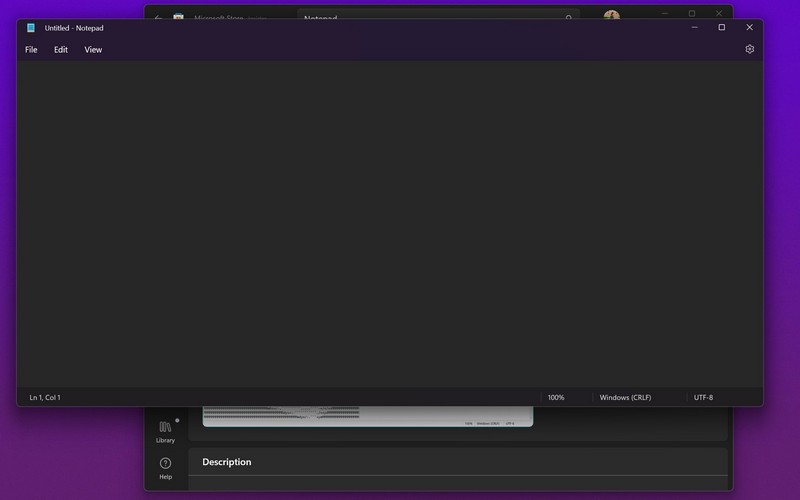
Task: Open the File menu
Action: coord(31,50)
